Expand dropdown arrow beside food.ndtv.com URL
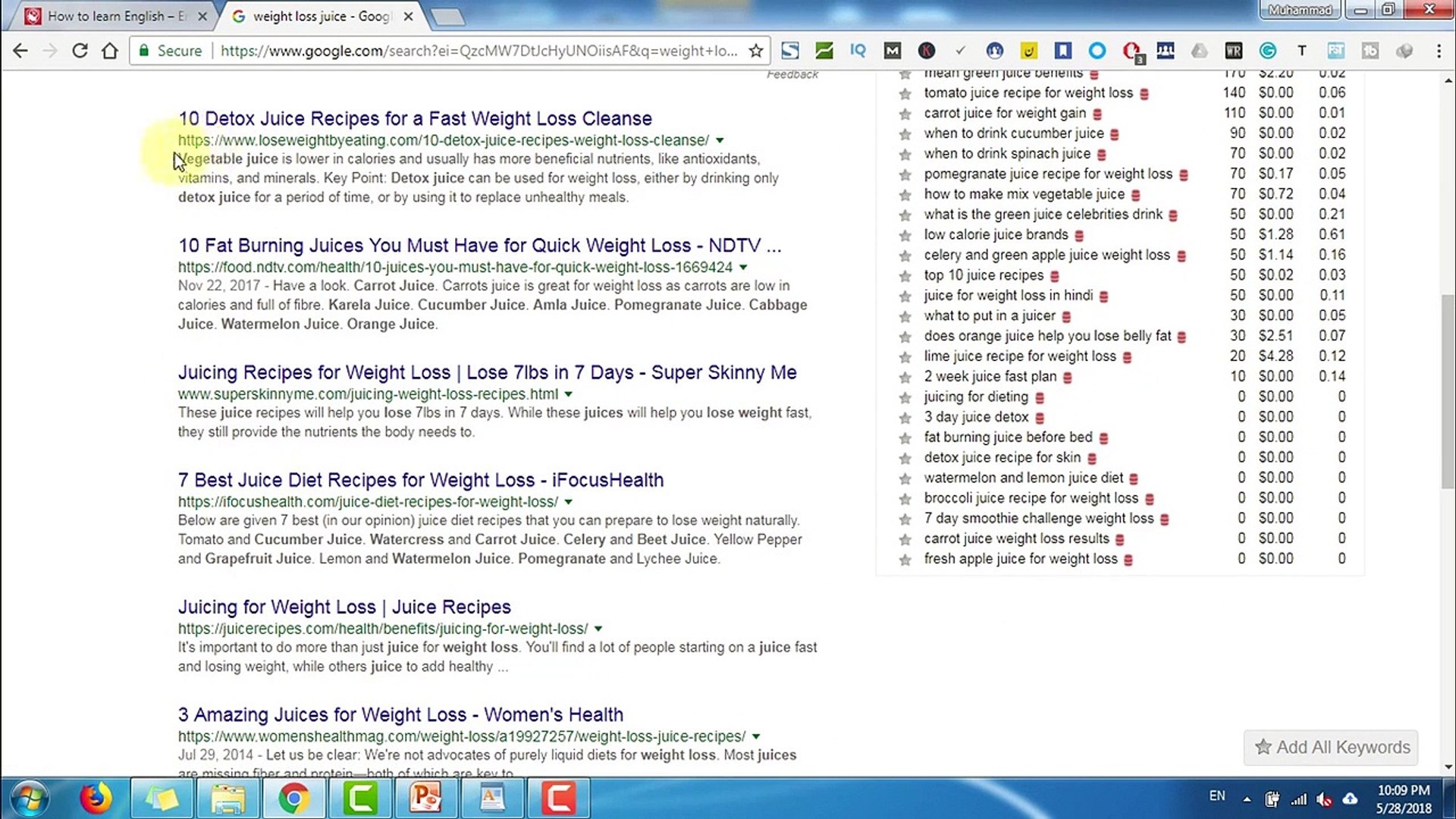The height and width of the screenshot is (819, 1456). (743, 267)
